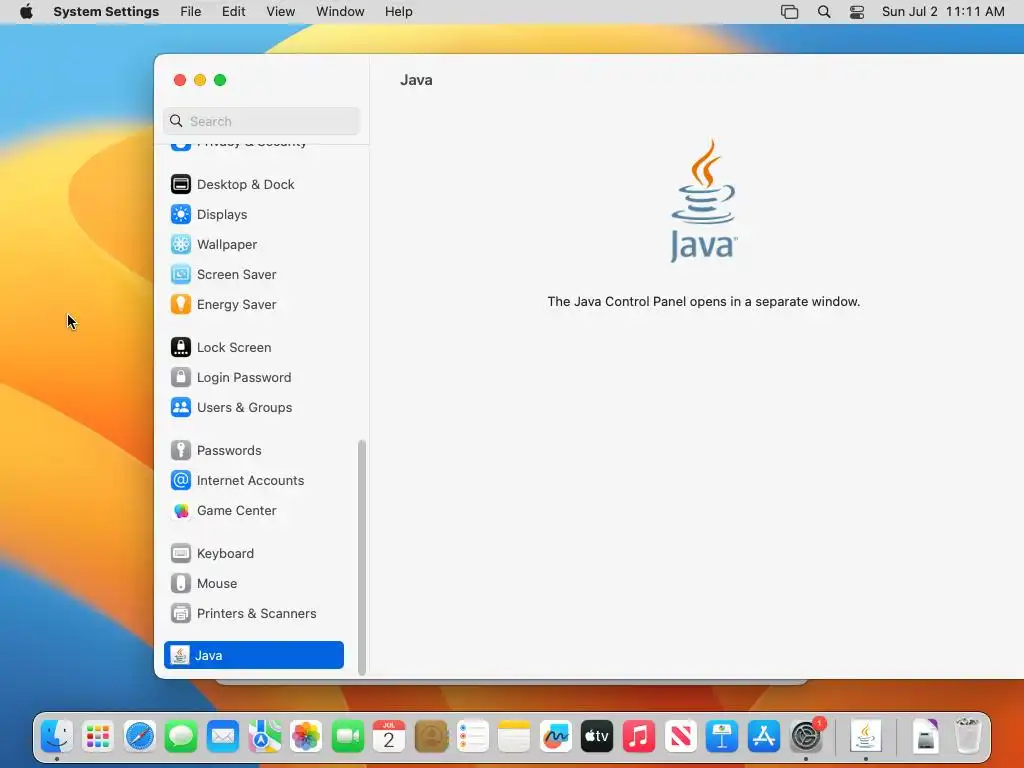The image size is (1024, 768).
Task: Click System Settings gear icon in Dock
Action: tap(806, 737)
